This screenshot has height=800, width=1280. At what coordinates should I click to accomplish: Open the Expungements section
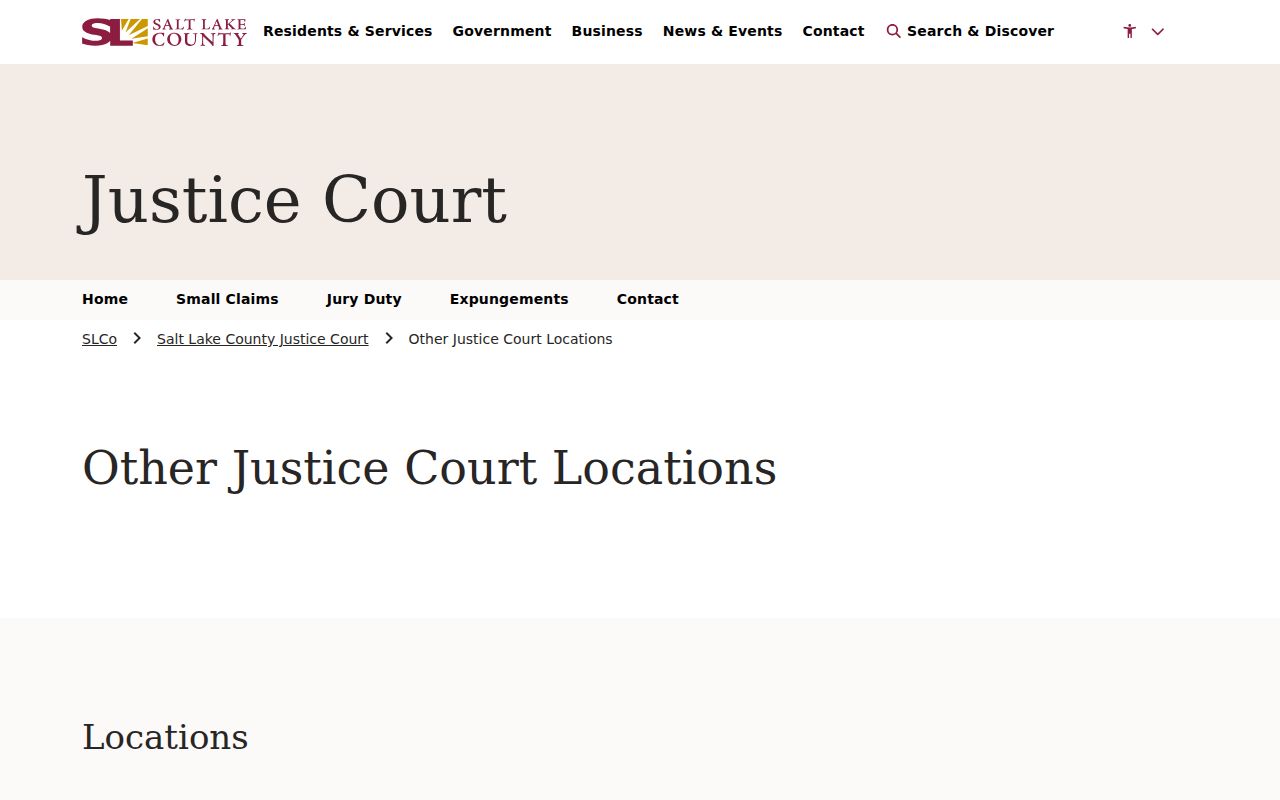(x=509, y=299)
